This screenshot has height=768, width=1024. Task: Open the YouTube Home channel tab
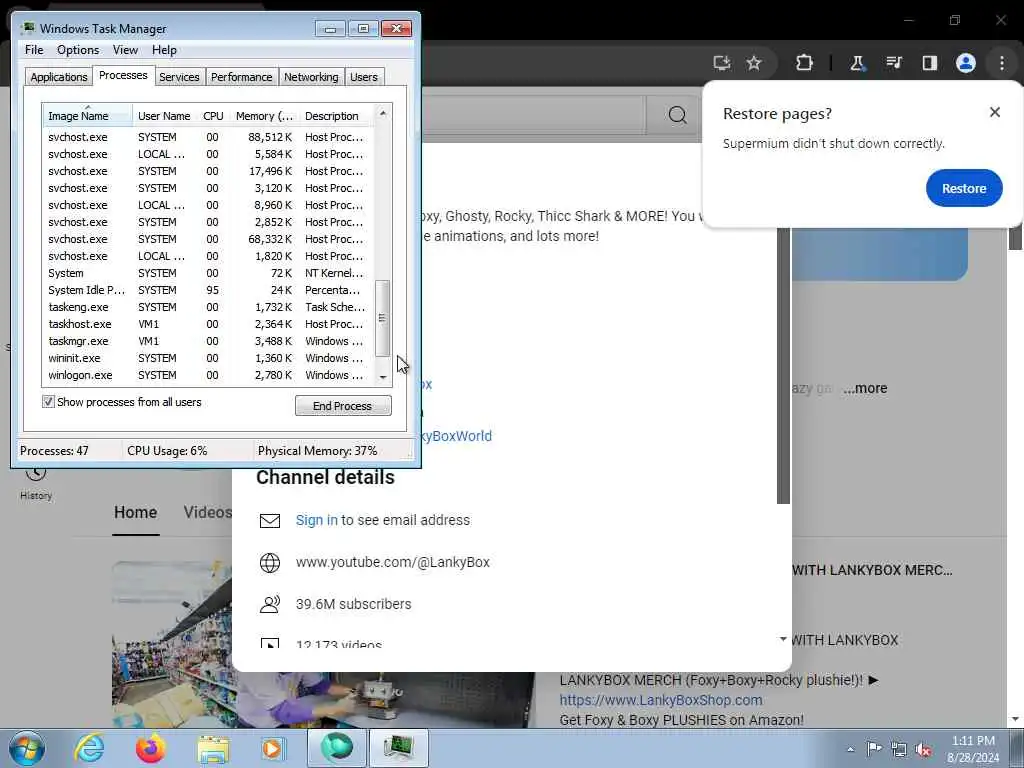pyautogui.click(x=135, y=512)
